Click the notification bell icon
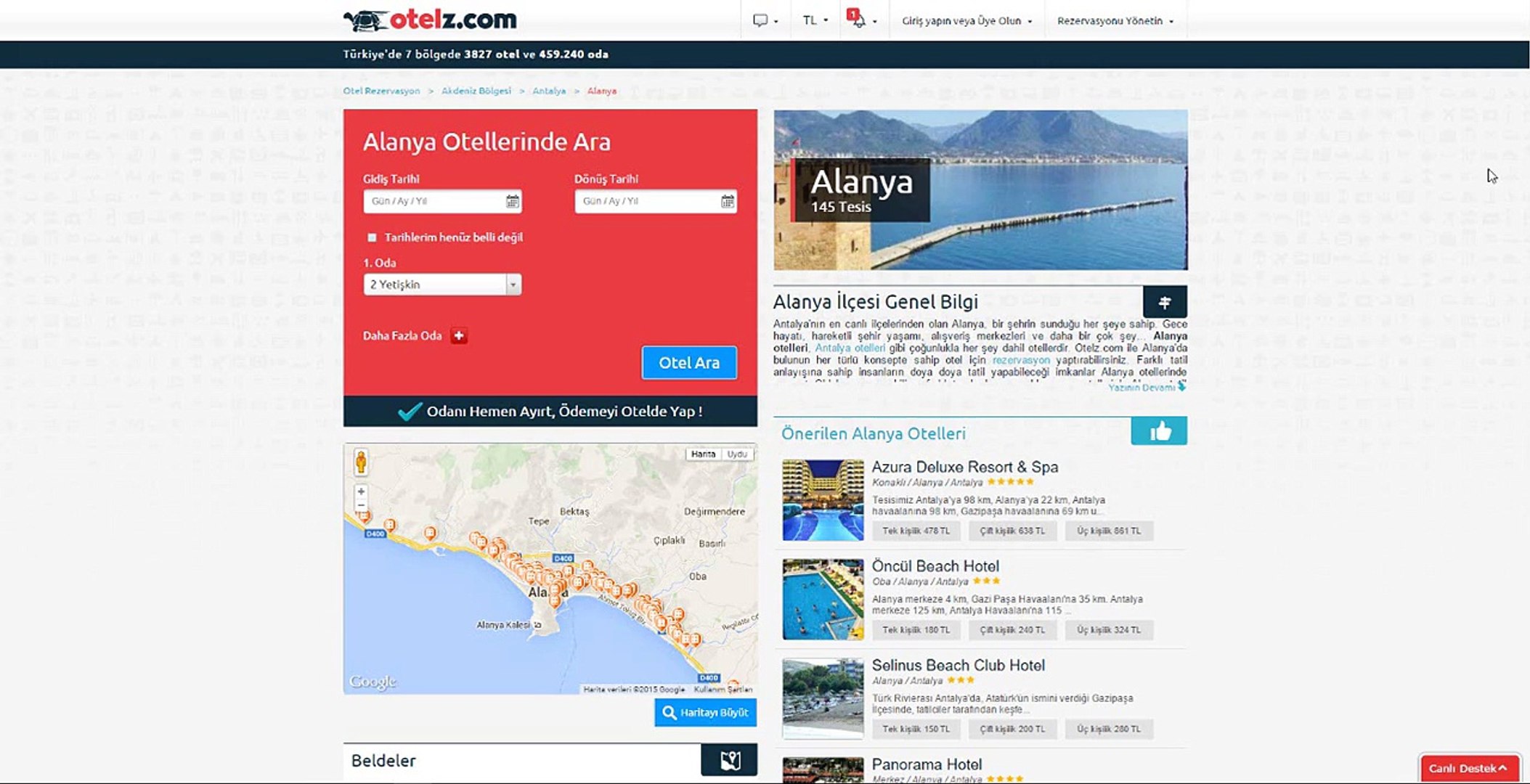Viewport: 1530px width, 784px height. (859, 20)
